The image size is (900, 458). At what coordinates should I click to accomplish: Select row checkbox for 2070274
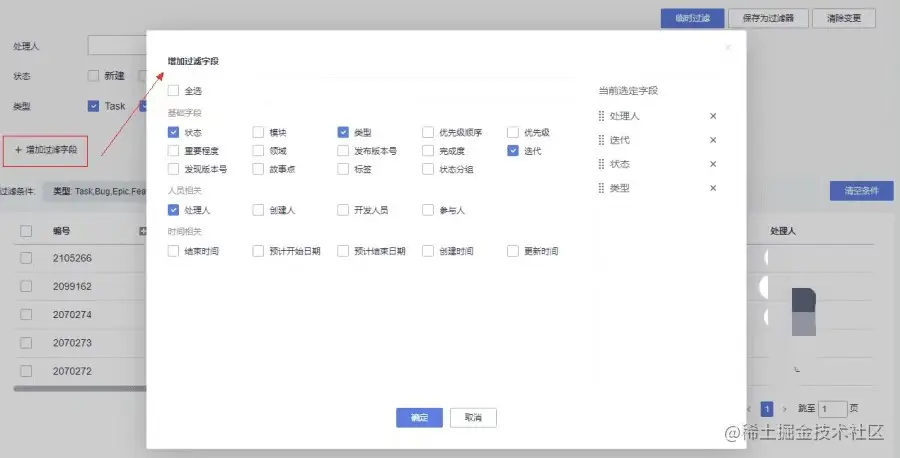coord(26,315)
